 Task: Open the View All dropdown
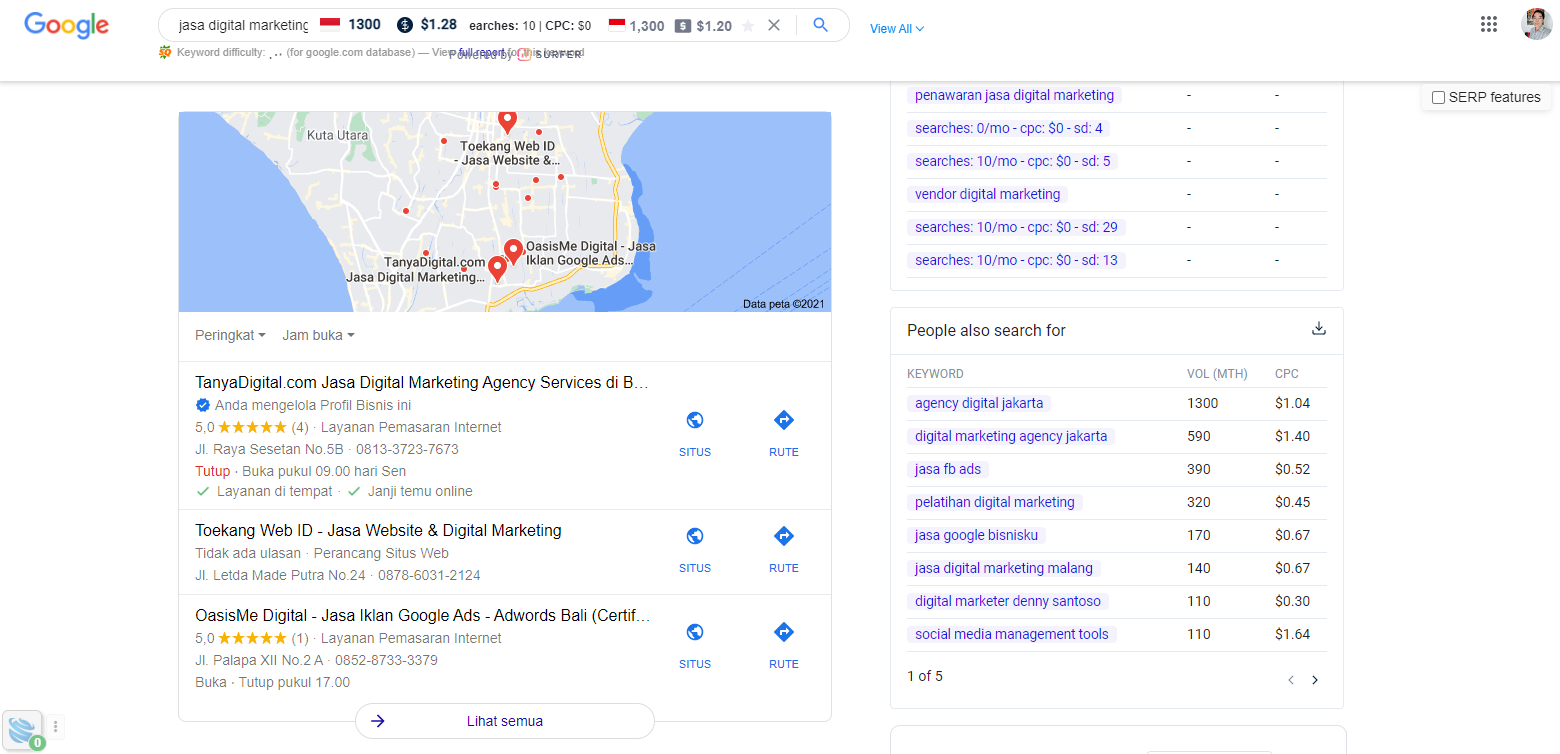(897, 29)
